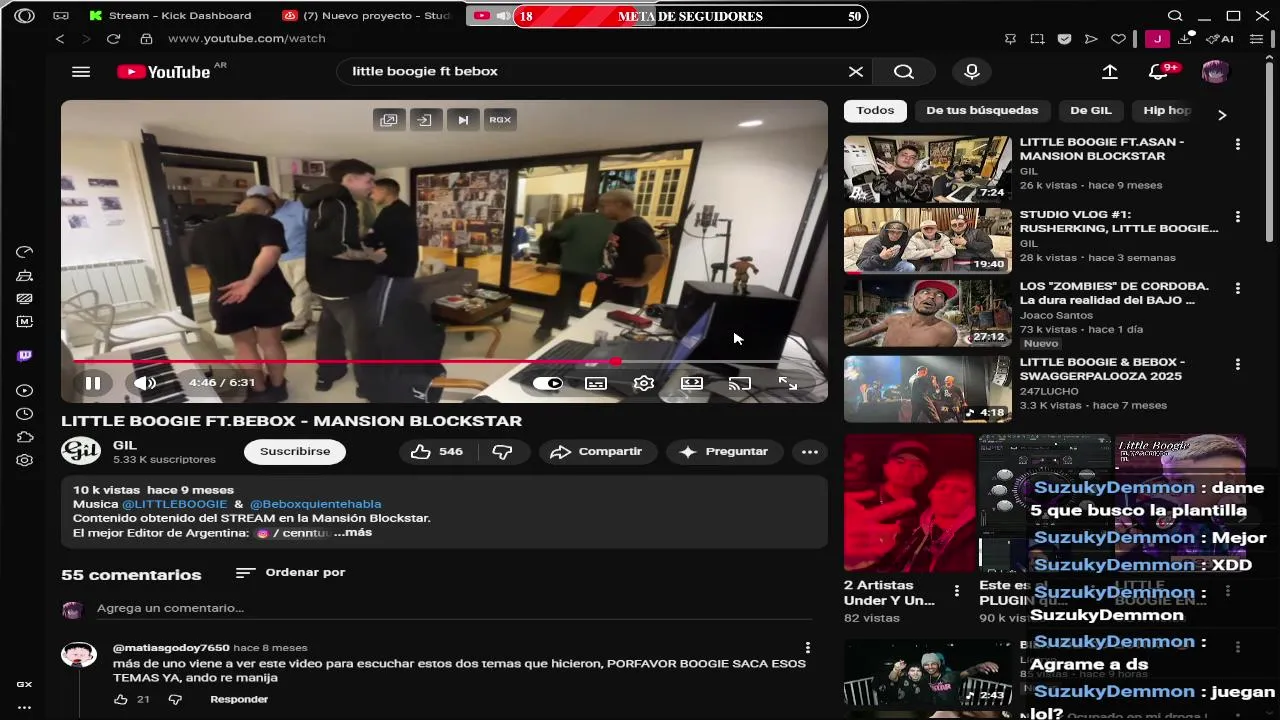Screen dimensions: 1280x720
Task: Open the Opera menu logo
Action: (24, 16)
